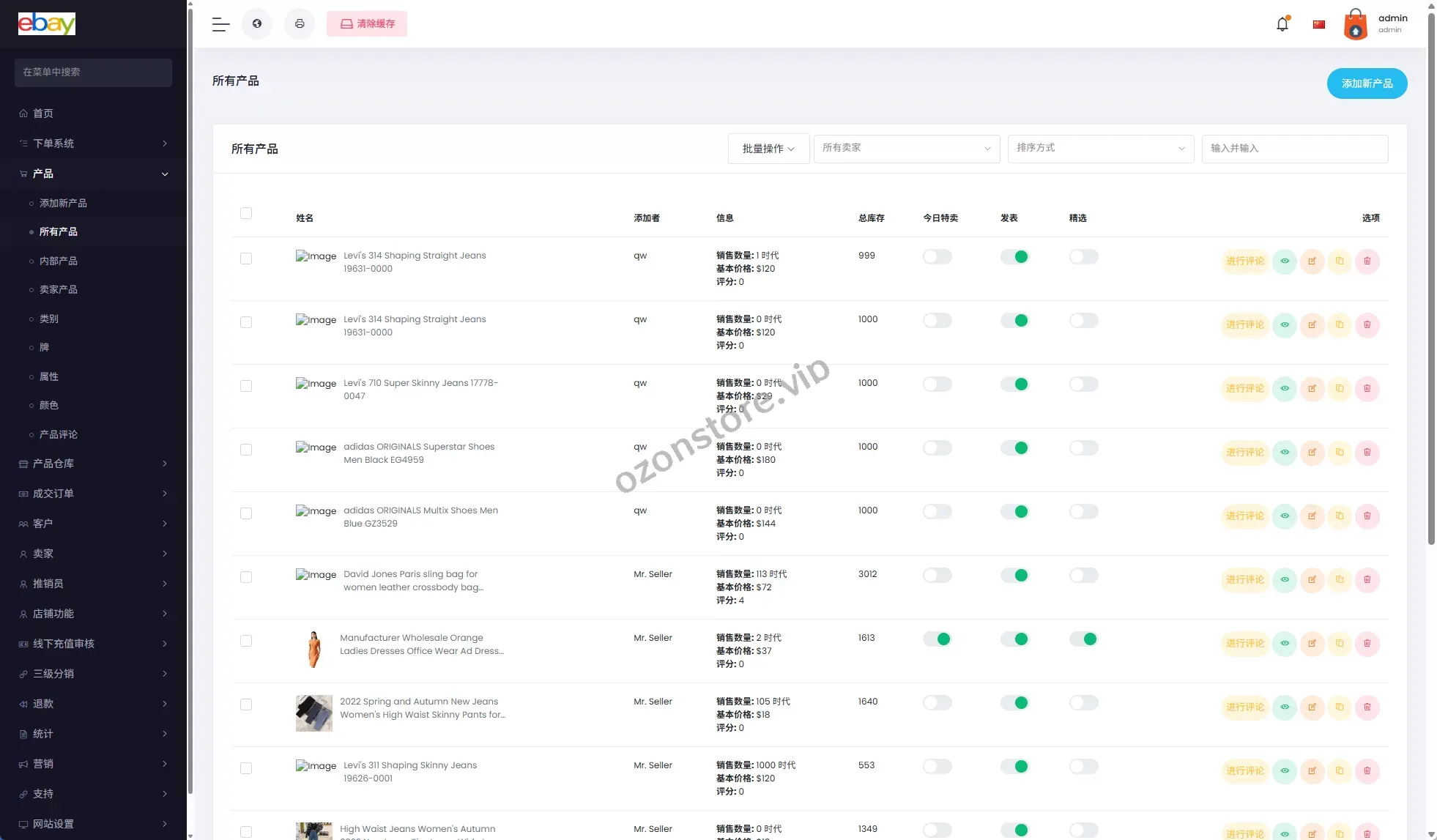1437x840 pixels.
Task: Click the 输入并输入 search field
Action: pos(1294,149)
